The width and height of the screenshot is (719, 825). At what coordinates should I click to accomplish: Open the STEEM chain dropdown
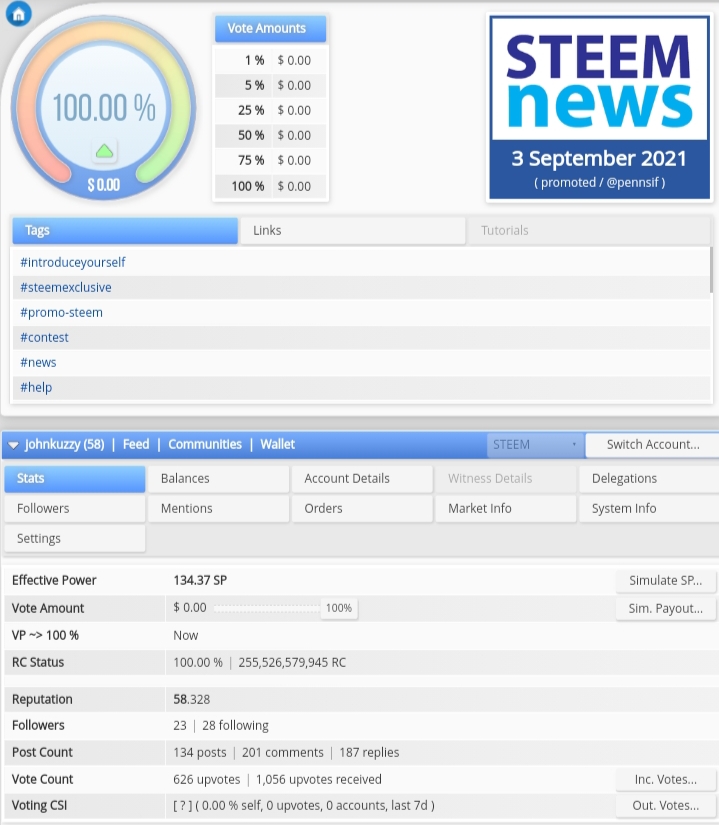pyautogui.click(x=535, y=445)
